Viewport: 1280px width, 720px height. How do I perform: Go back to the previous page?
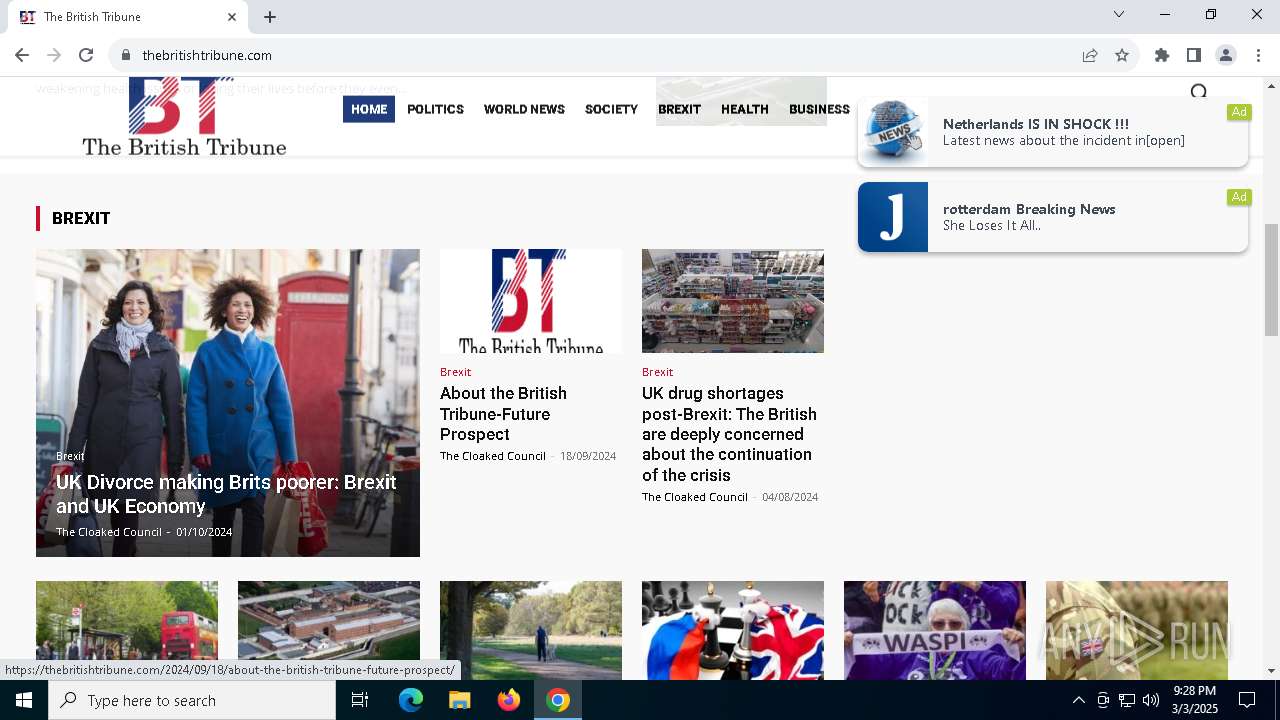pyautogui.click(x=22, y=55)
